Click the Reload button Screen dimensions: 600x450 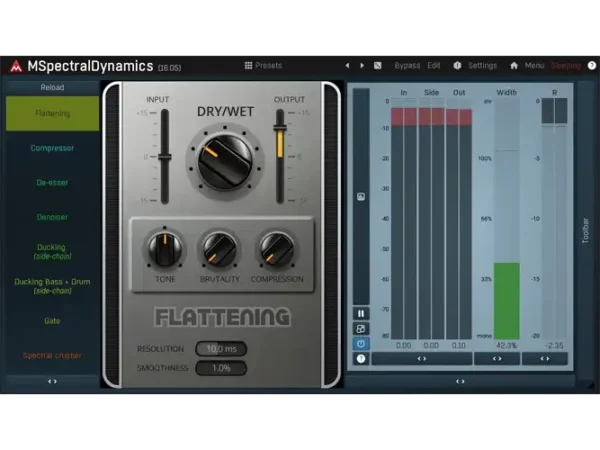[x=52, y=87]
